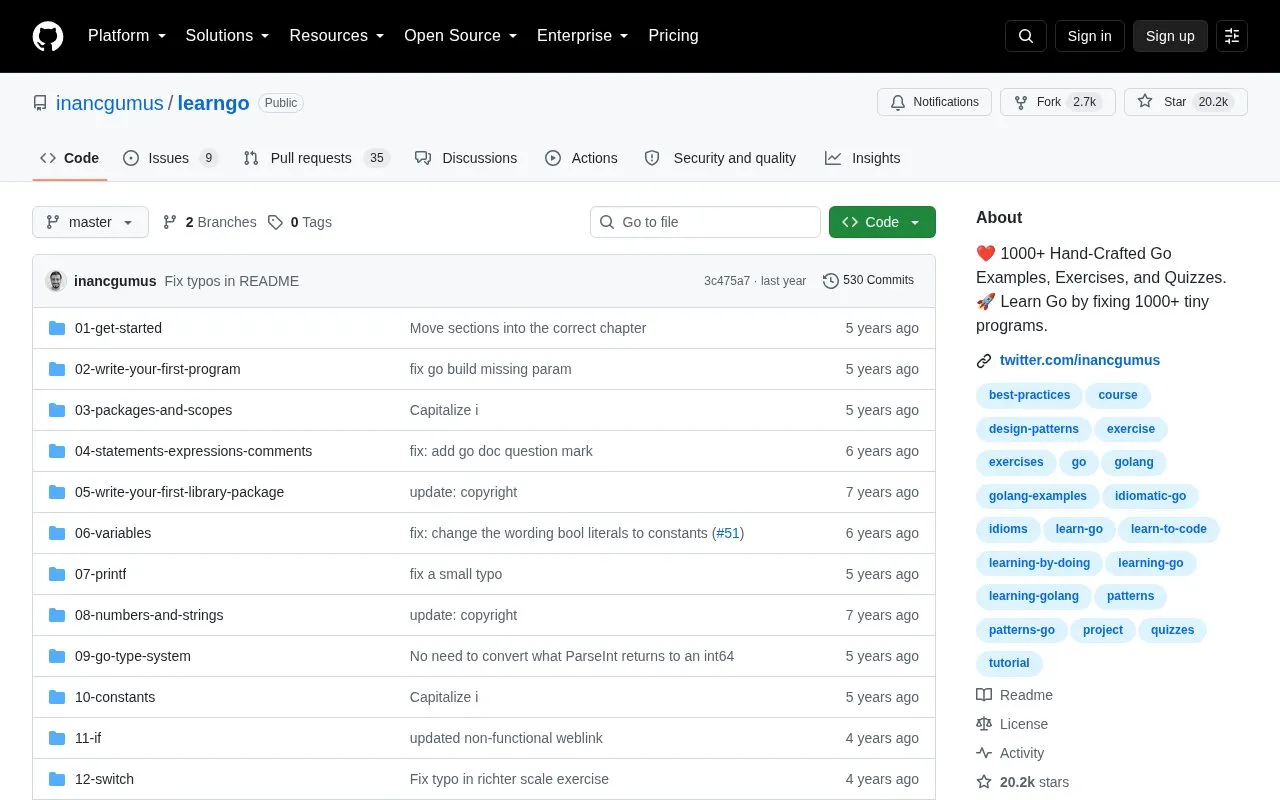Click the bell icon in Notifications
Image resolution: width=1280 pixels, height=800 pixels.
tap(898, 102)
